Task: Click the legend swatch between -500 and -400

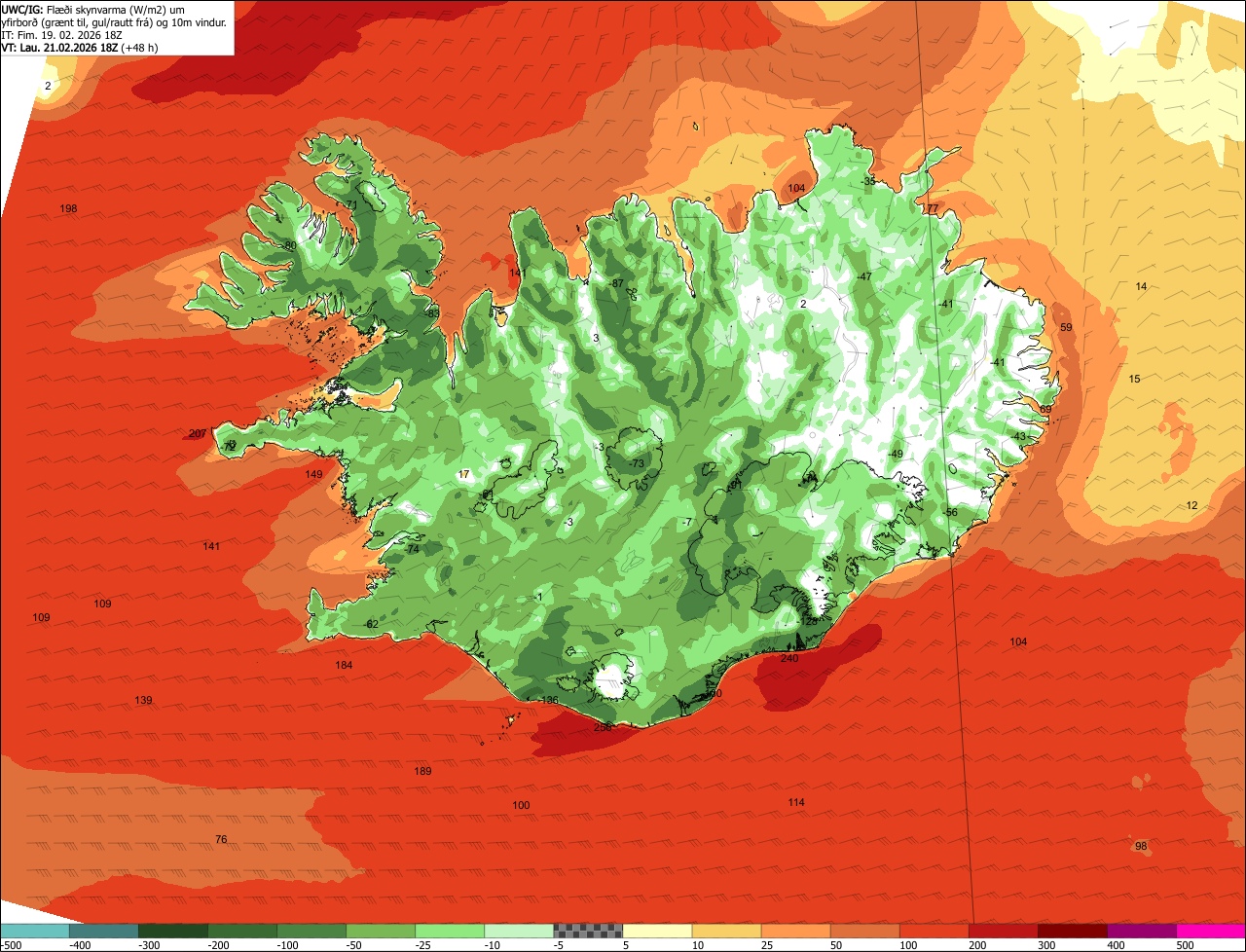Action: point(34,930)
